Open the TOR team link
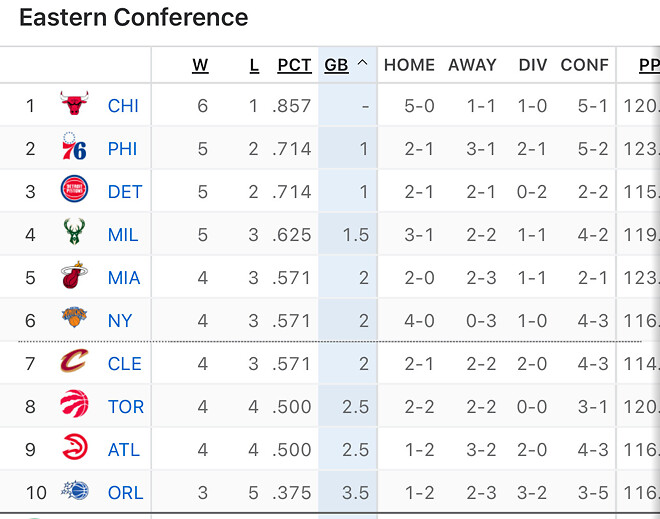This screenshot has width=660, height=519. (x=126, y=407)
